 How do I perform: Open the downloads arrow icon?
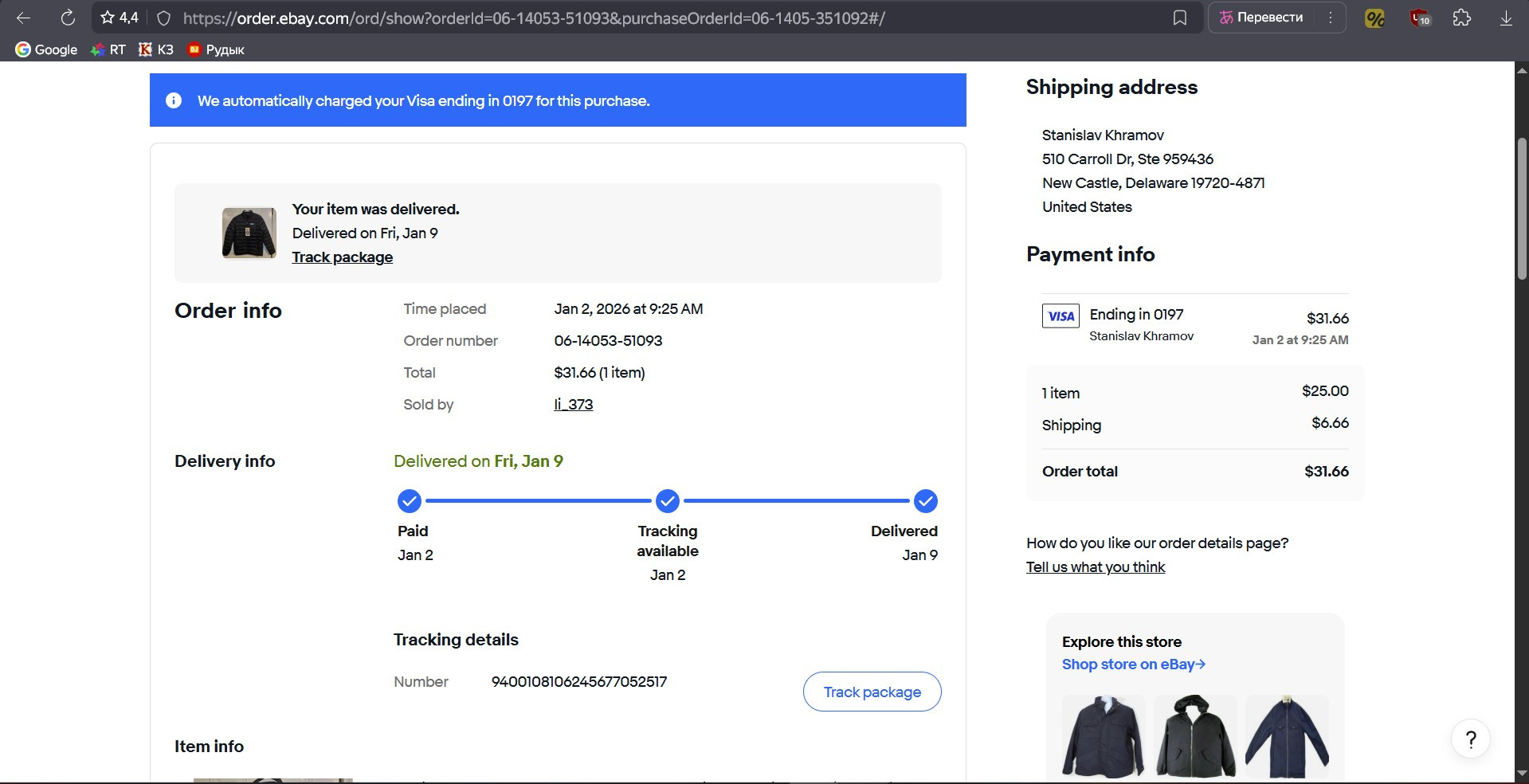1506,18
